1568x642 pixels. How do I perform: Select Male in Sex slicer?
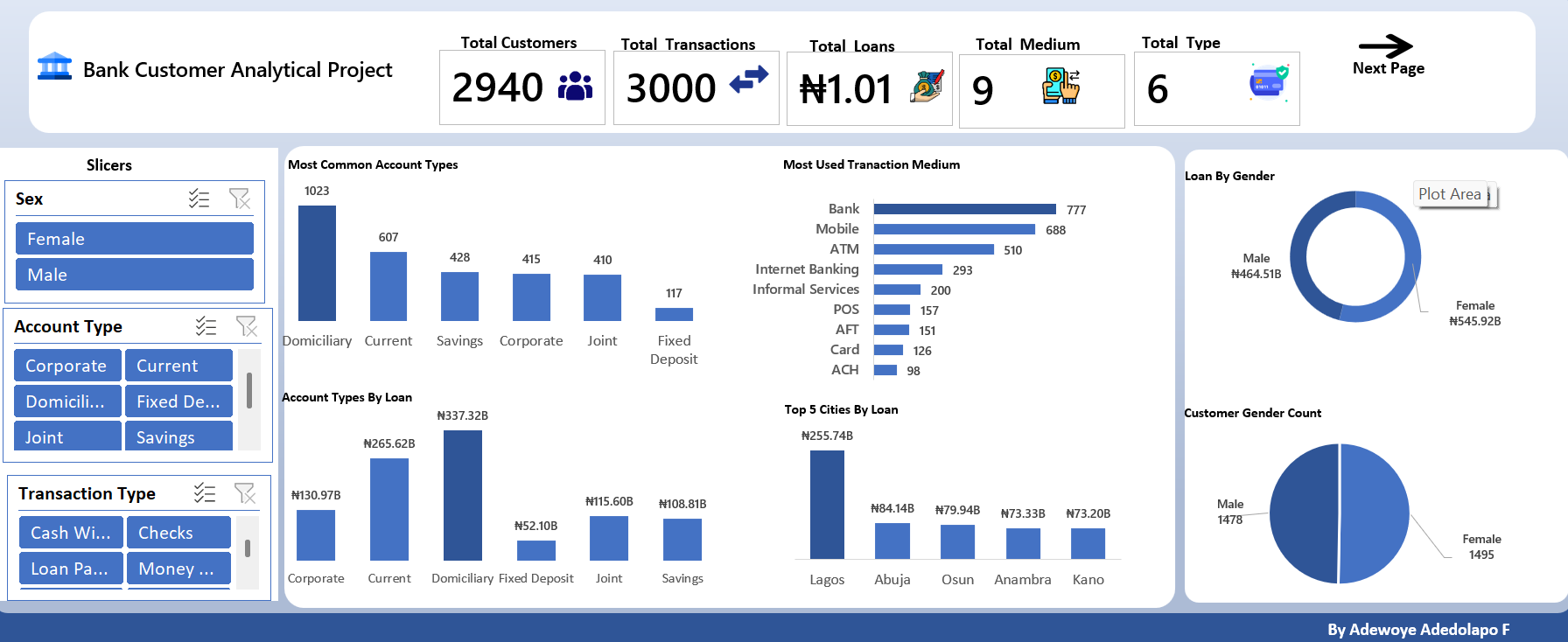click(x=135, y=275)
